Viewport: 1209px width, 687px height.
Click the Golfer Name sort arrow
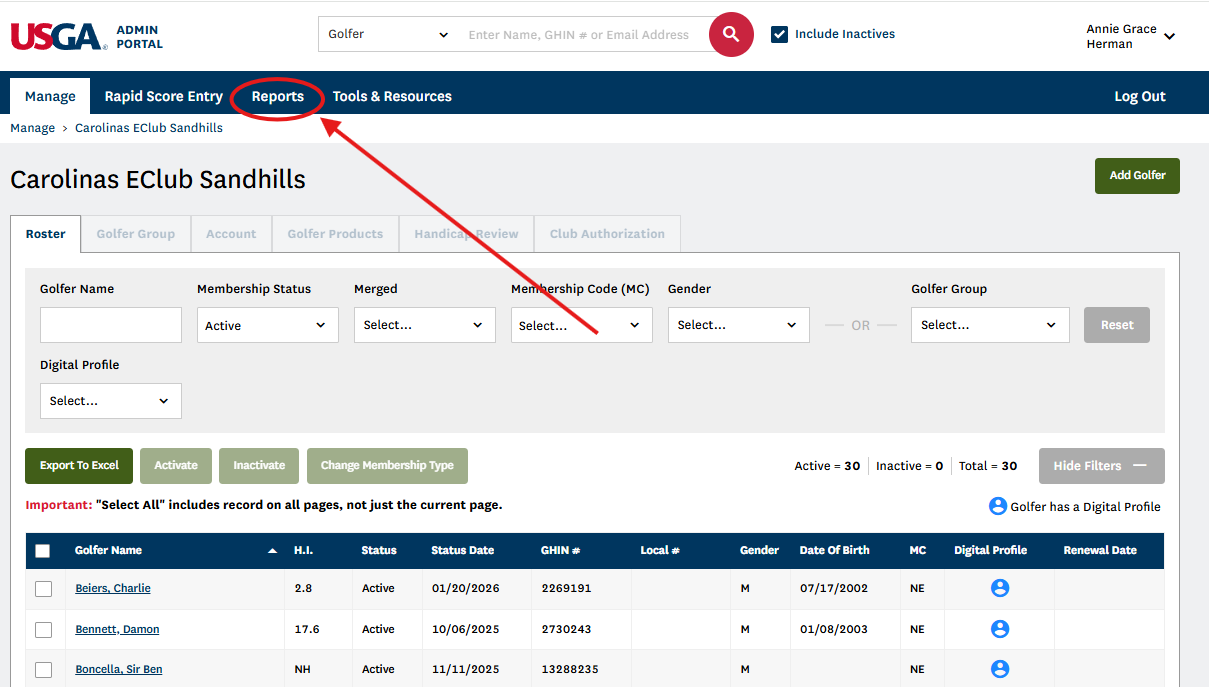click(273, 551)
